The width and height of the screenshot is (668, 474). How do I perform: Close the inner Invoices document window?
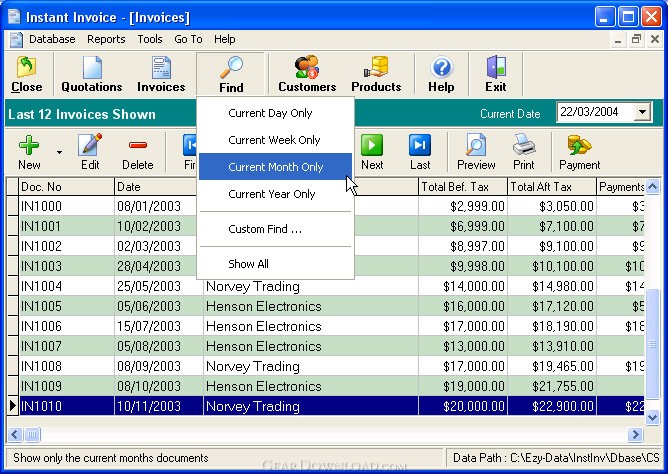(x=655, y=40)
